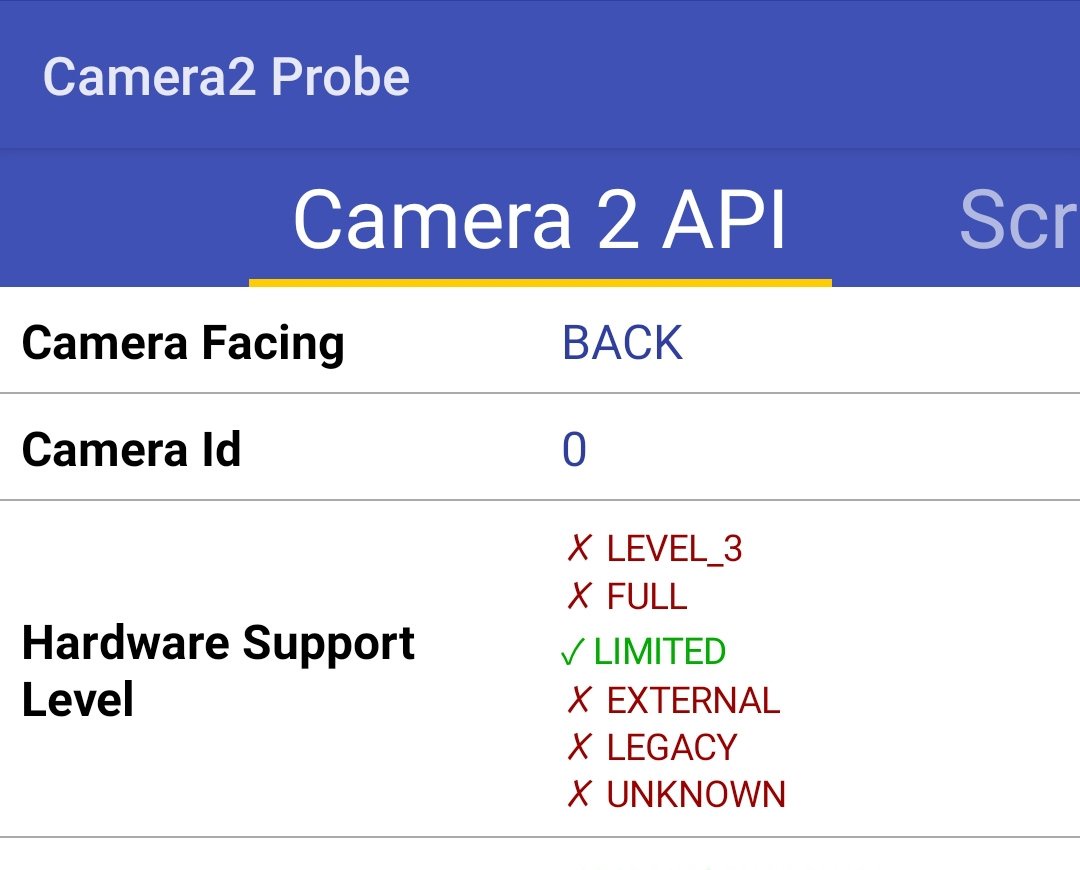Click the X icon beside FULL

[x=579, y=596]
